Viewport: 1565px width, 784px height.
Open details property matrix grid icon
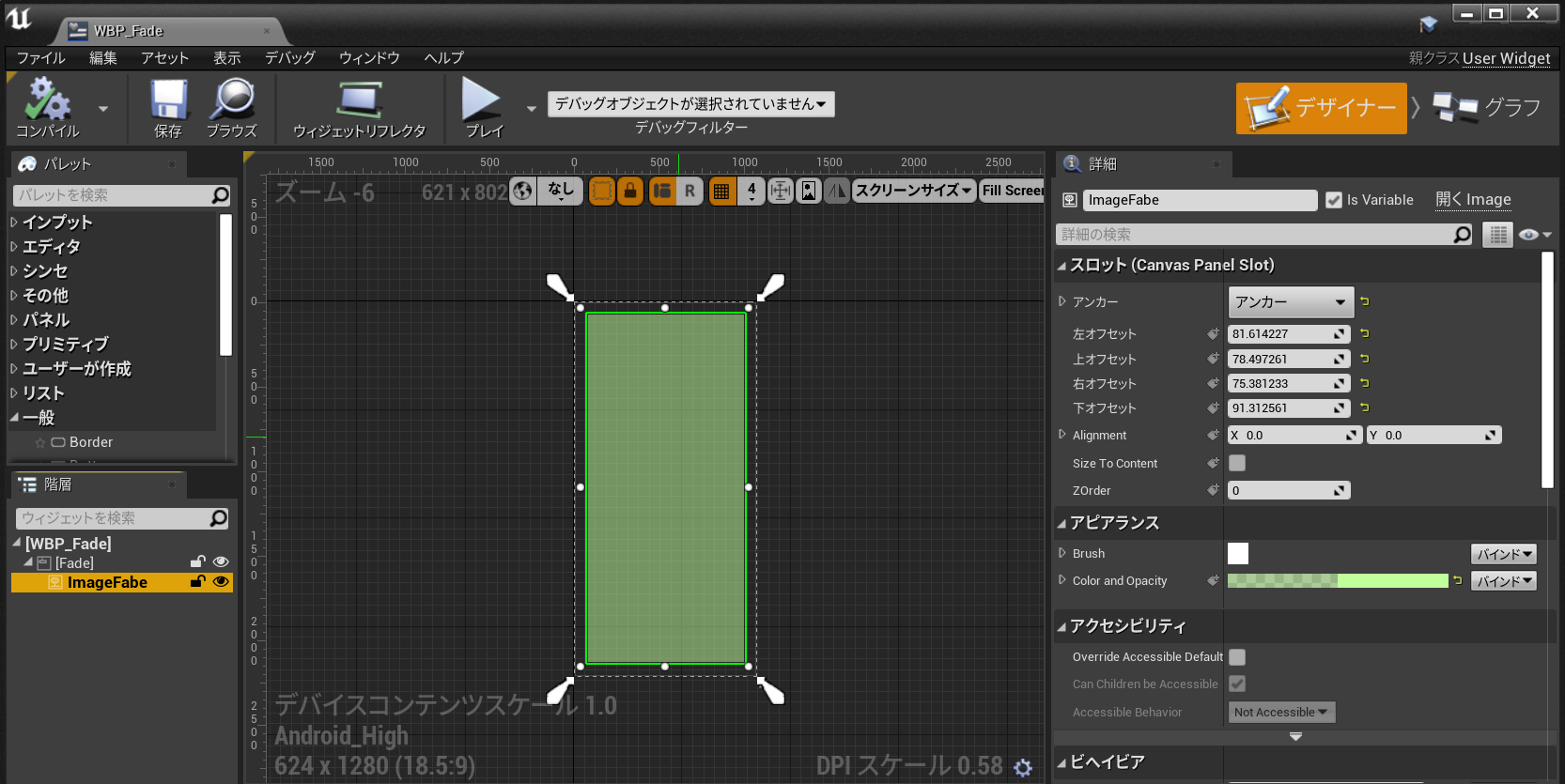(1497, 235)
